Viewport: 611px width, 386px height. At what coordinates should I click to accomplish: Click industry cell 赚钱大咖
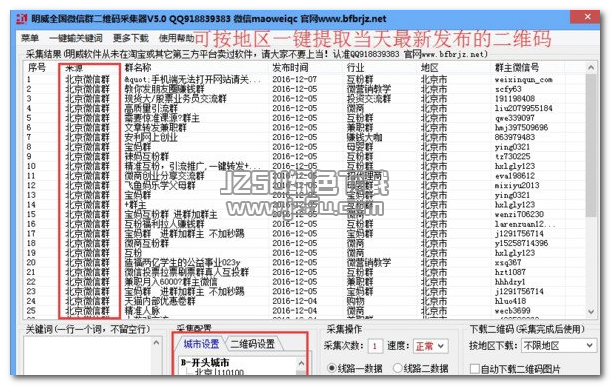coord(364,137)
